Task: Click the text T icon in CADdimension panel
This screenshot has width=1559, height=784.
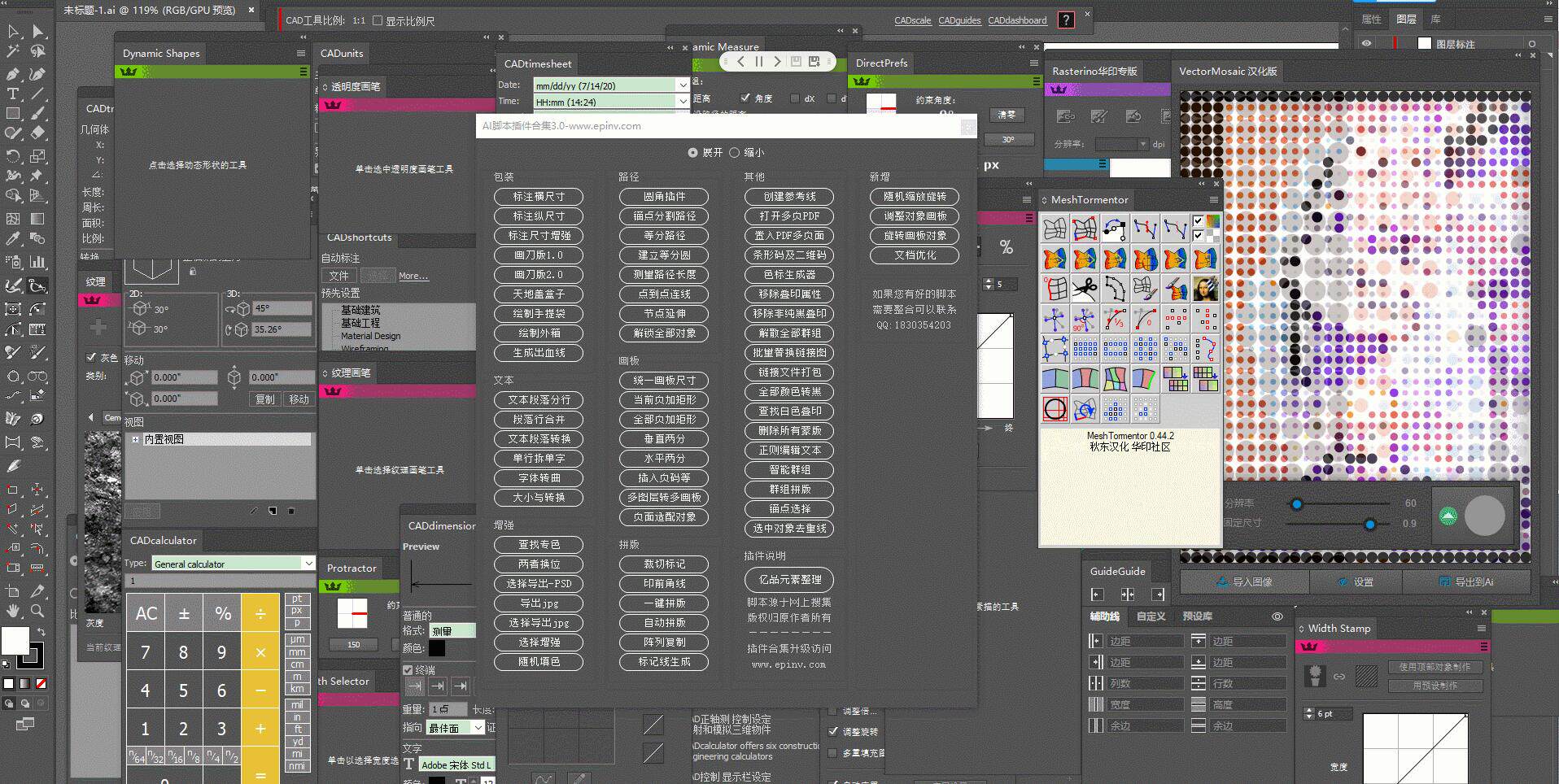Action: pos(409,764)
